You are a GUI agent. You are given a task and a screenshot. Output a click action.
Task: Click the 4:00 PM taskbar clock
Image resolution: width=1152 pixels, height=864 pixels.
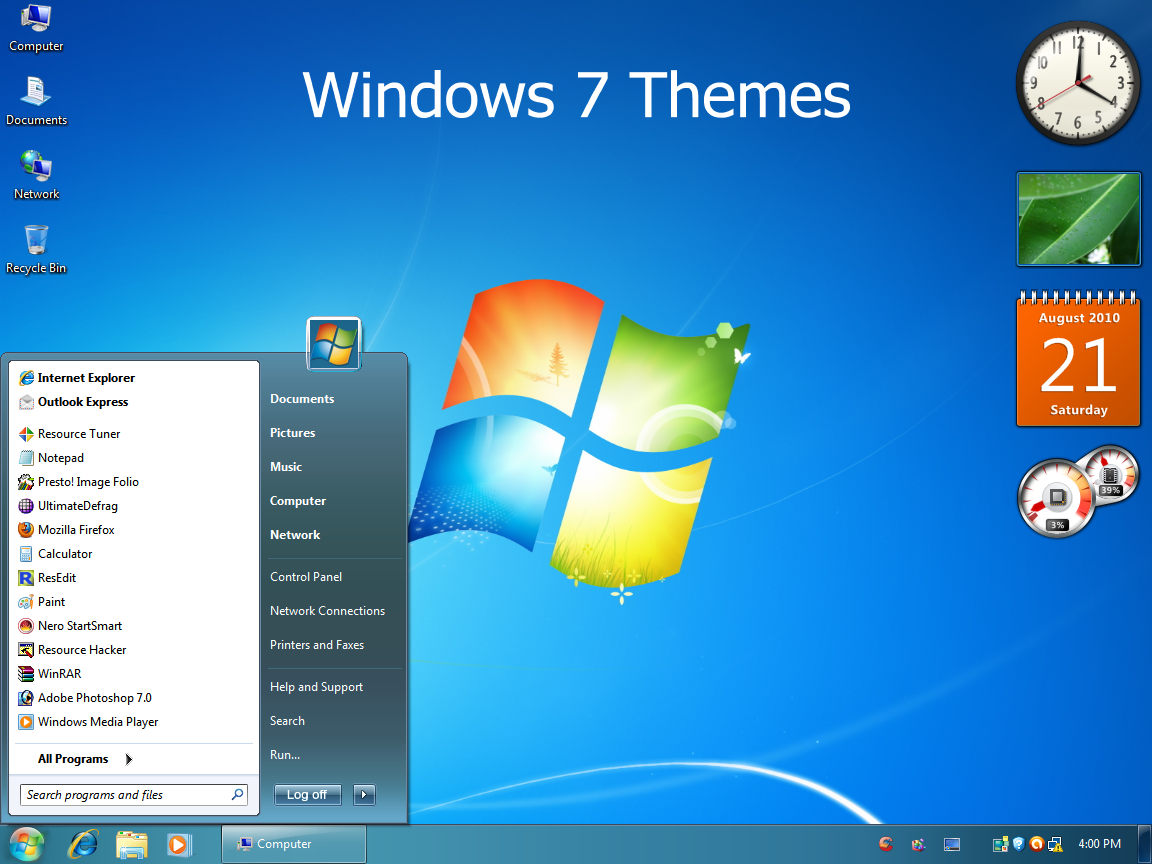(1099, 844)
